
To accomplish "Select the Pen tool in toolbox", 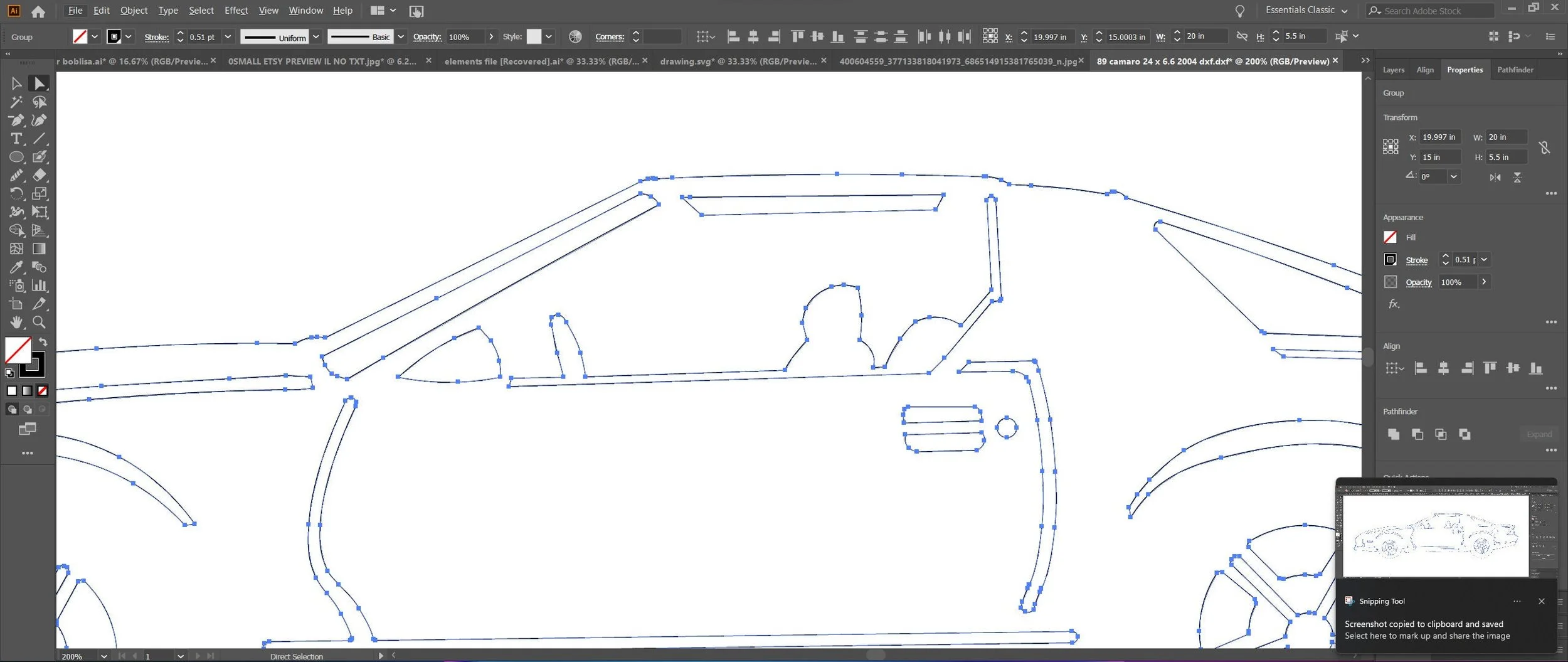I will pos(16,120).
